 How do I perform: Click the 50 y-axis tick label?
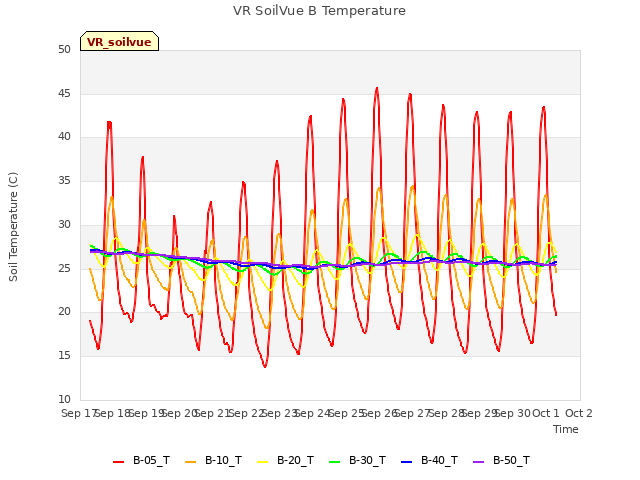[64, 49]
